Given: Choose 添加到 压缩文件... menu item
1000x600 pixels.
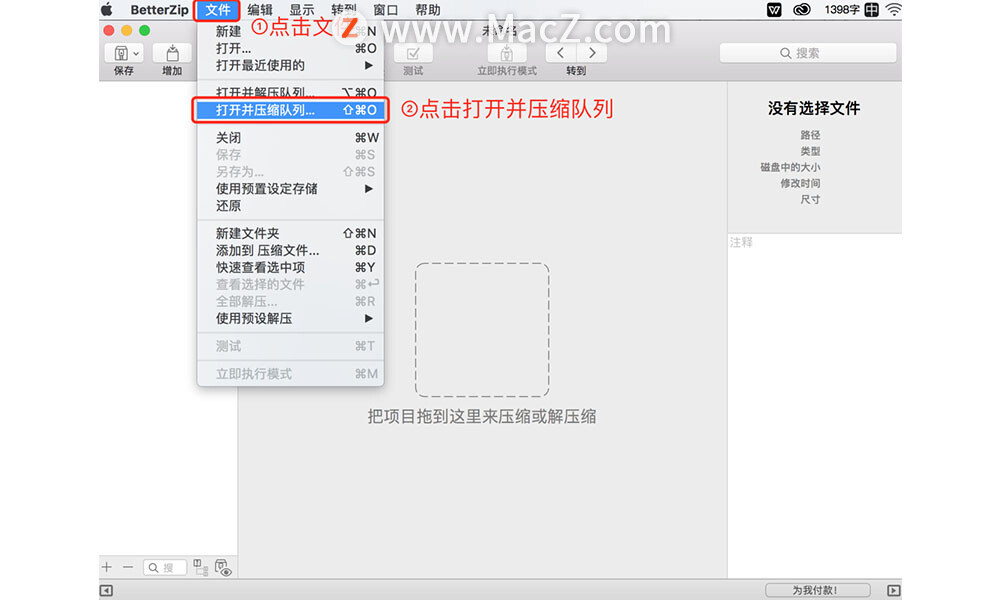Looking at the screenshot, I should coord(291,250).
